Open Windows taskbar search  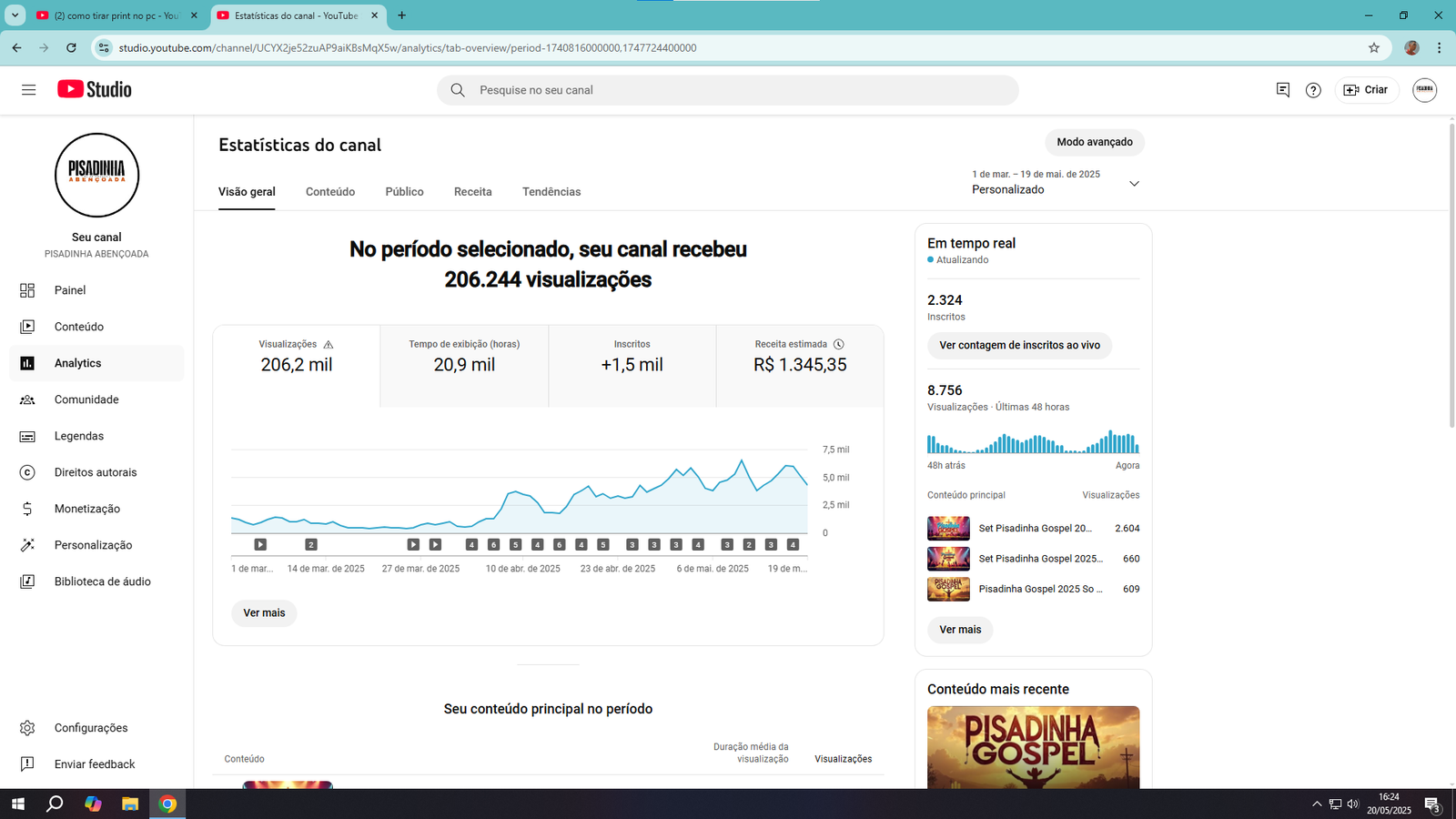click(55, 804)
